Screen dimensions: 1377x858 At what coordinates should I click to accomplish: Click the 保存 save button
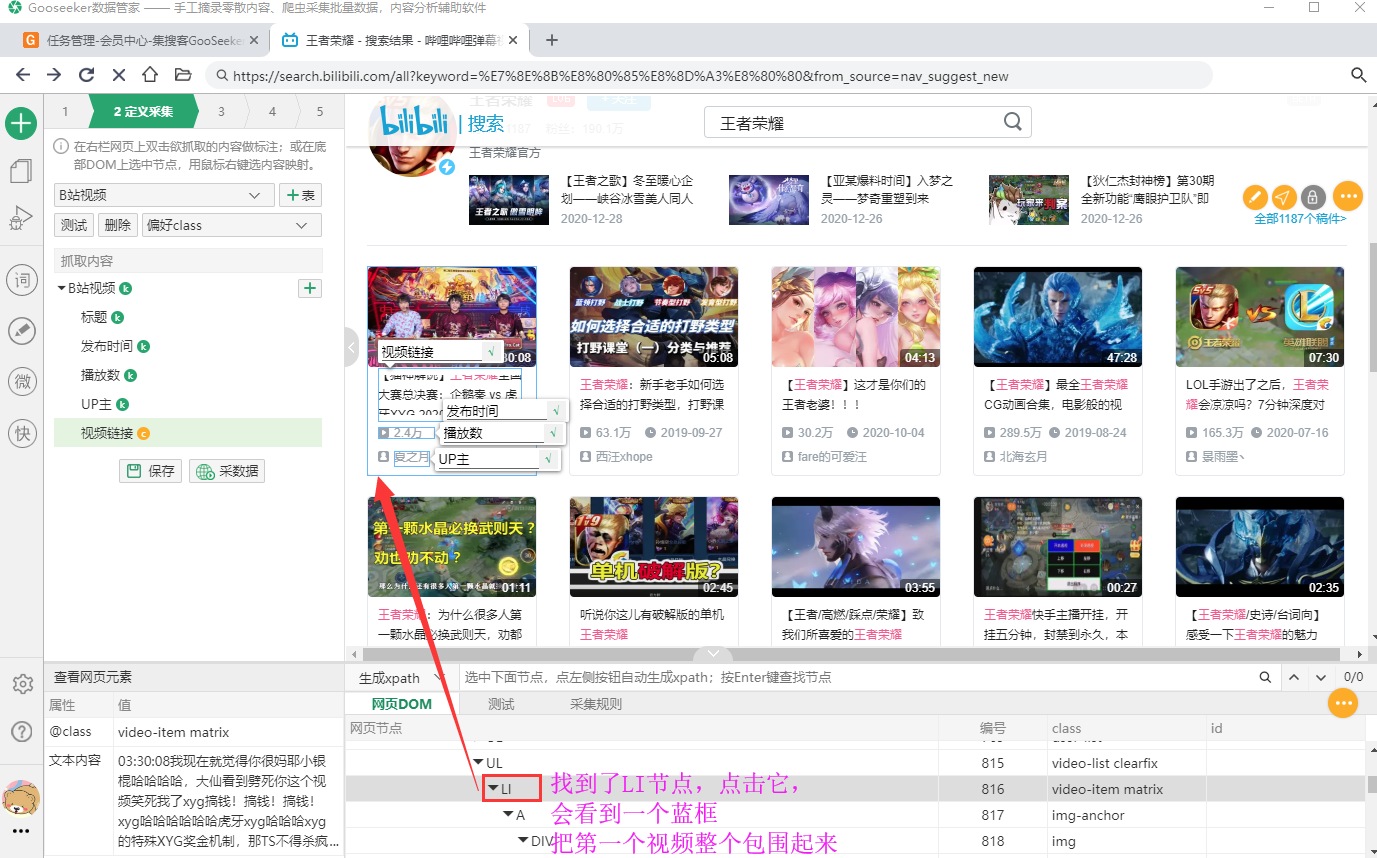[x=152, y=471]
